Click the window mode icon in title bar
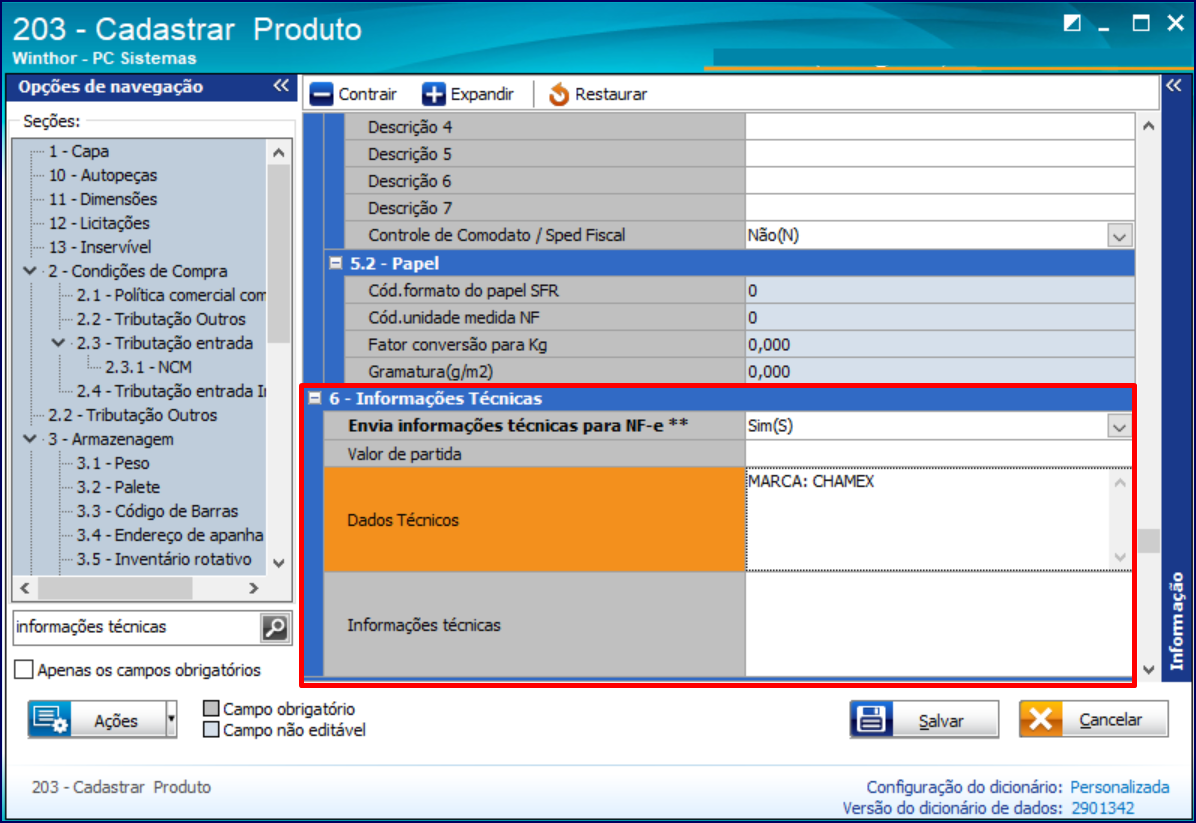 pyautogui.click(x=1072, y=24)
